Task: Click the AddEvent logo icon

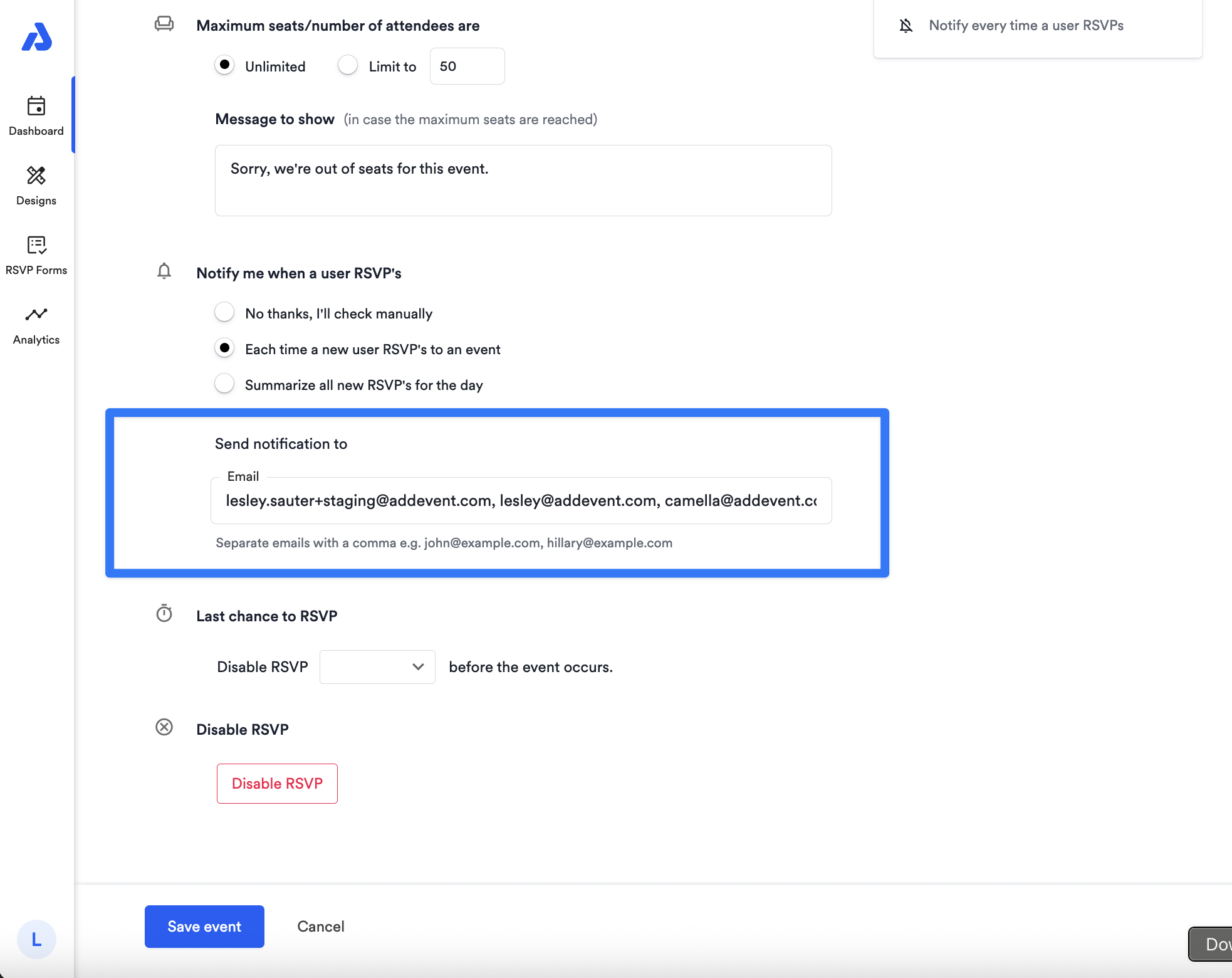Action: tap(37, 38)
